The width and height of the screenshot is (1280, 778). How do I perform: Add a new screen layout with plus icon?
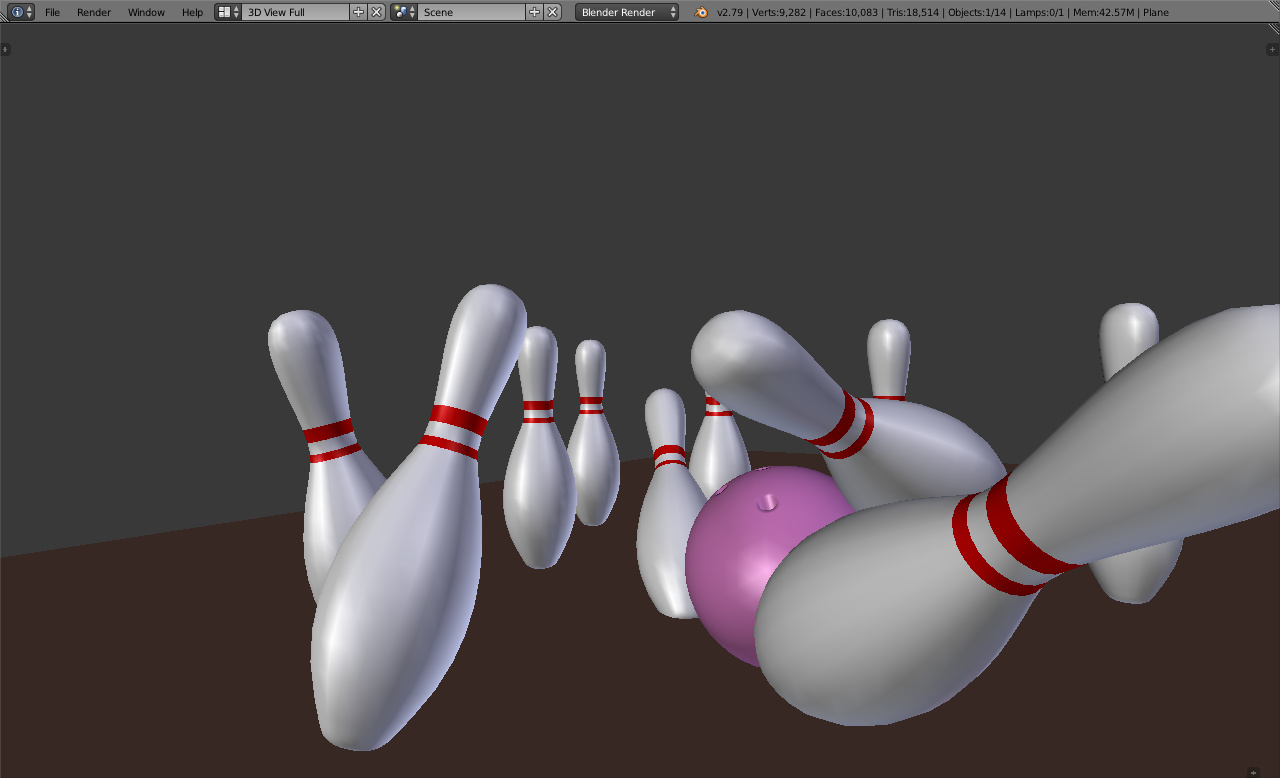click(359, 12)
